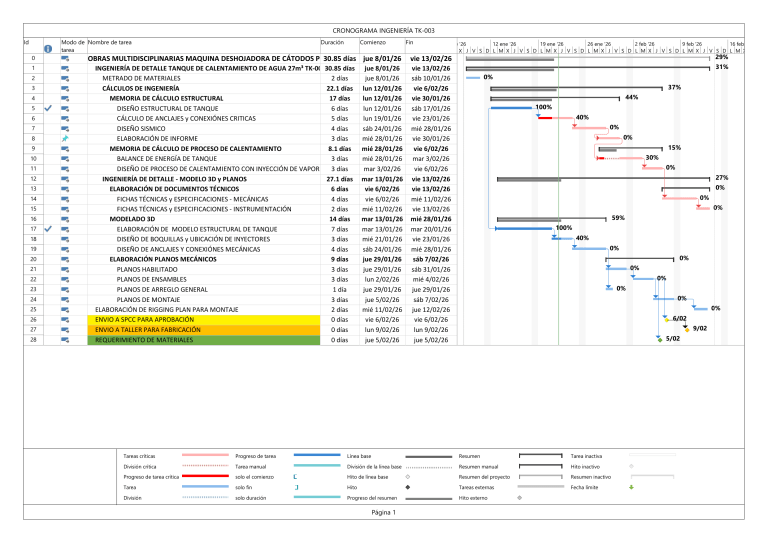
Task: Click the Duración column header
Action: [332, 43]
